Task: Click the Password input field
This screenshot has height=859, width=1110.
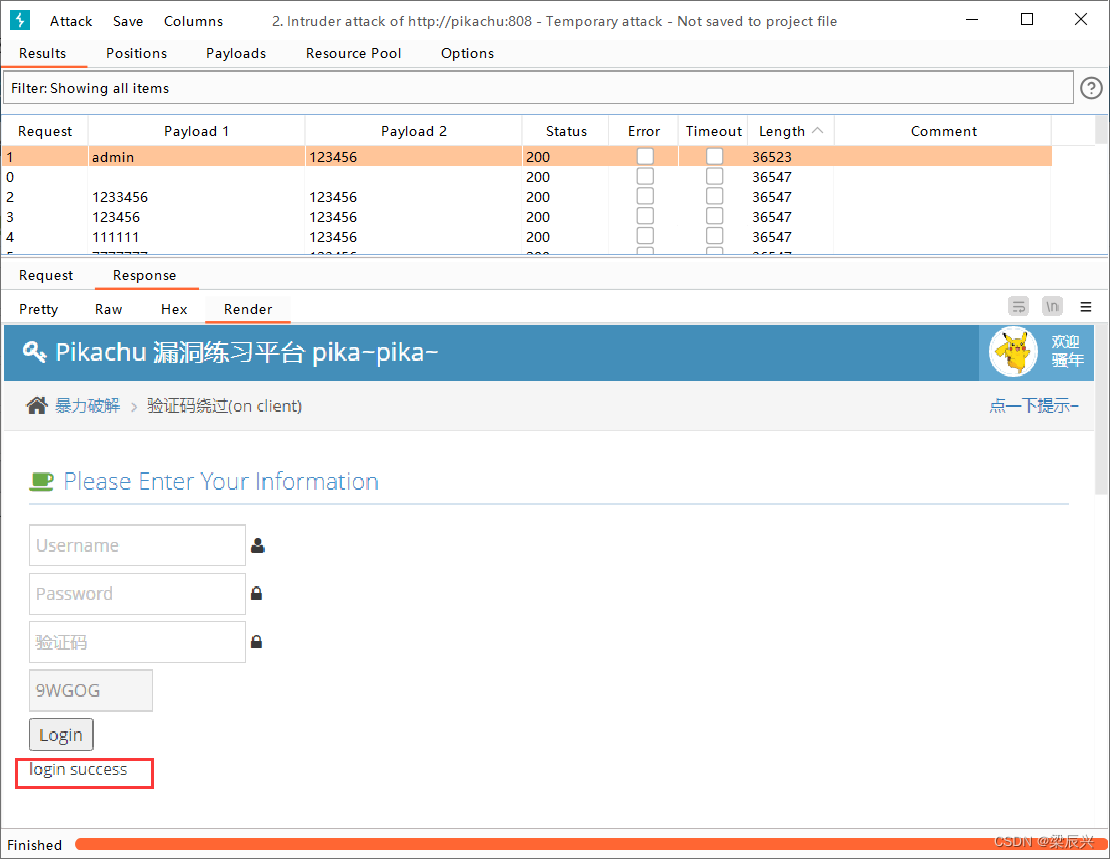Action: tap(137, 593)
